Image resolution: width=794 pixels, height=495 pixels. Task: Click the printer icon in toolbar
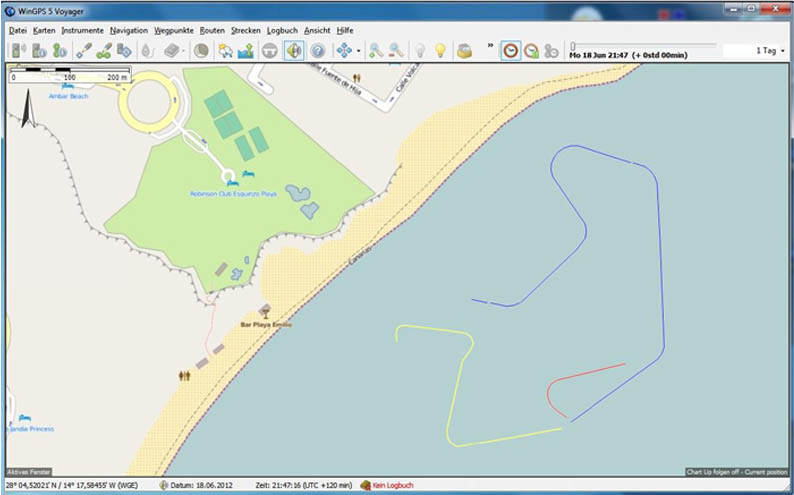pyautogui.click(x=464, y=51)
